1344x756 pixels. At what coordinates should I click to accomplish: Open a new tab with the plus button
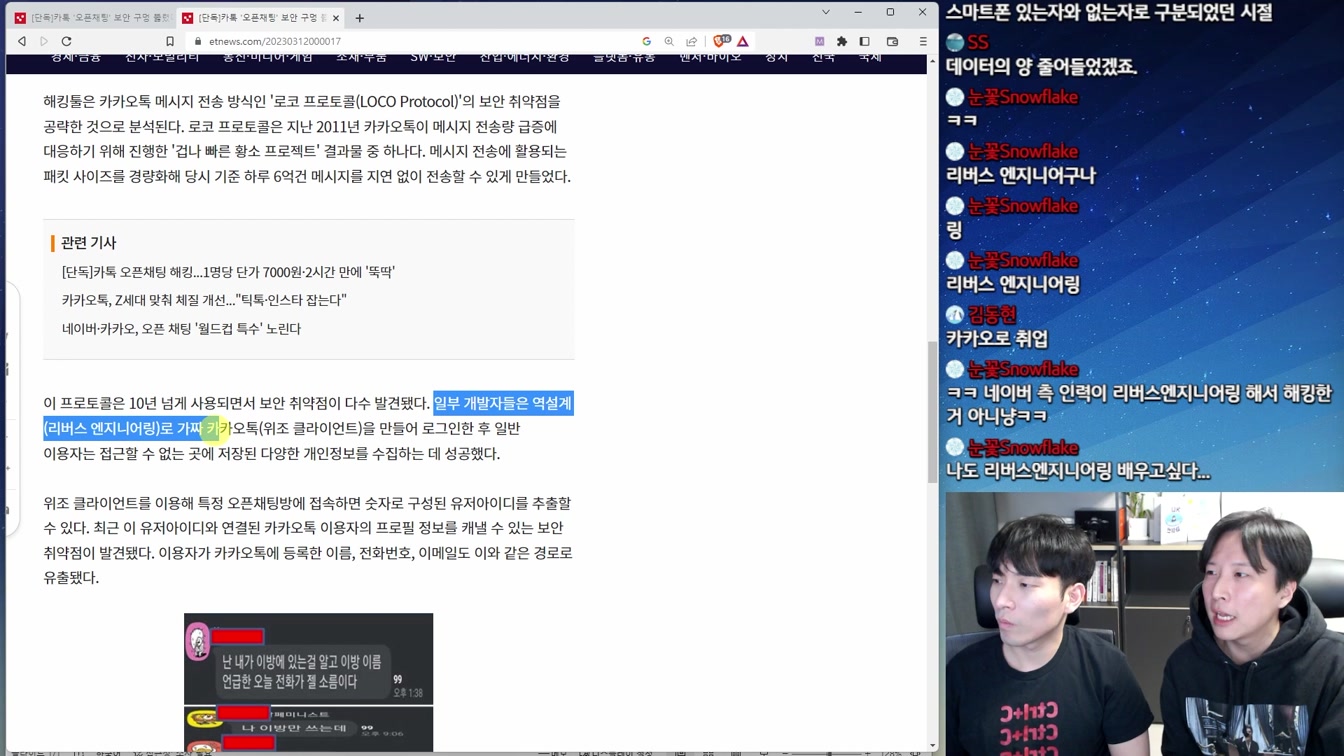click(360, 18)
